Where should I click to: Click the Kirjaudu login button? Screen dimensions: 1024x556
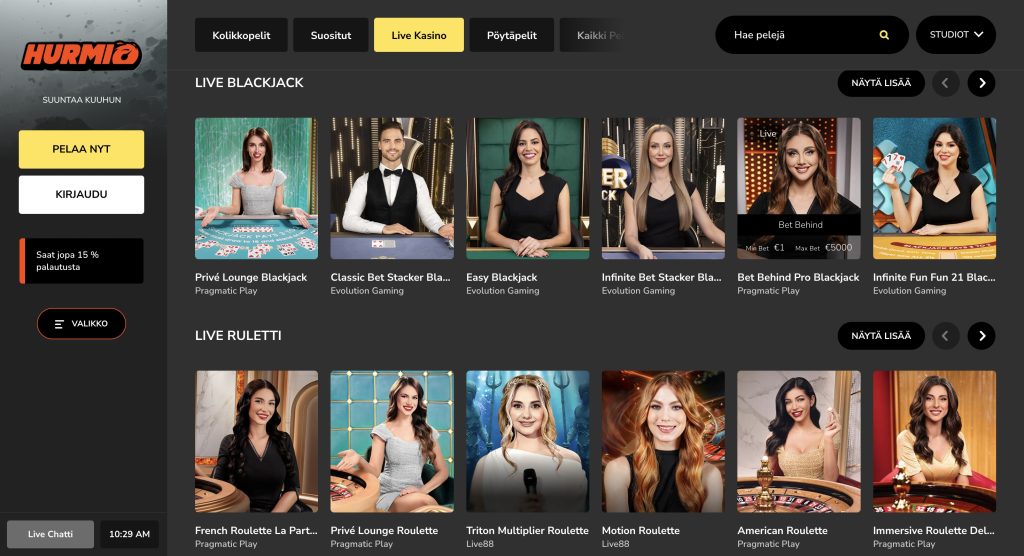81,194
